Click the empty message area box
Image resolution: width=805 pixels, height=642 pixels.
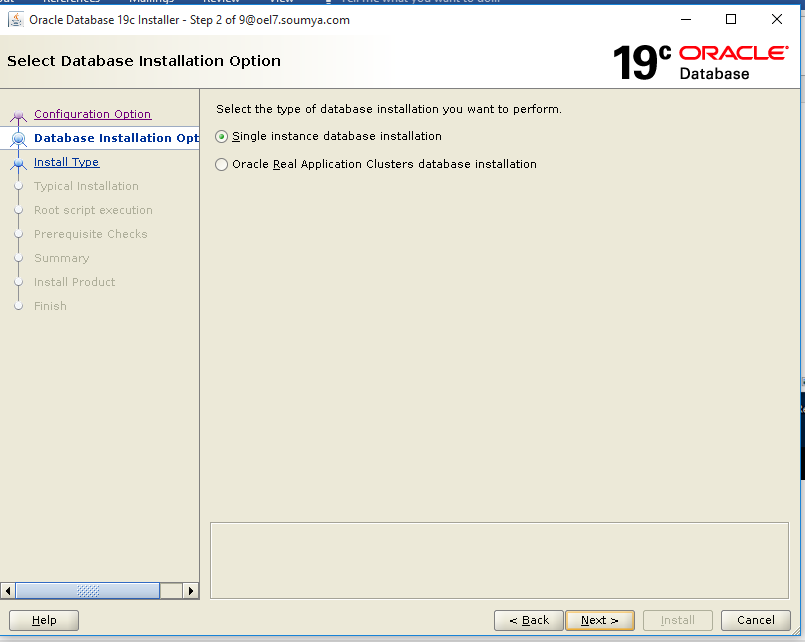(x=499, y=560)
